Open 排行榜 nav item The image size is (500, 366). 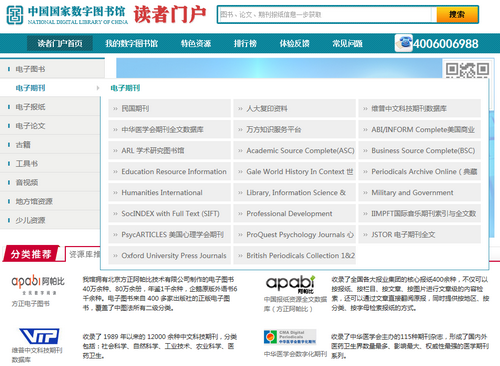(x=245, y=43)
